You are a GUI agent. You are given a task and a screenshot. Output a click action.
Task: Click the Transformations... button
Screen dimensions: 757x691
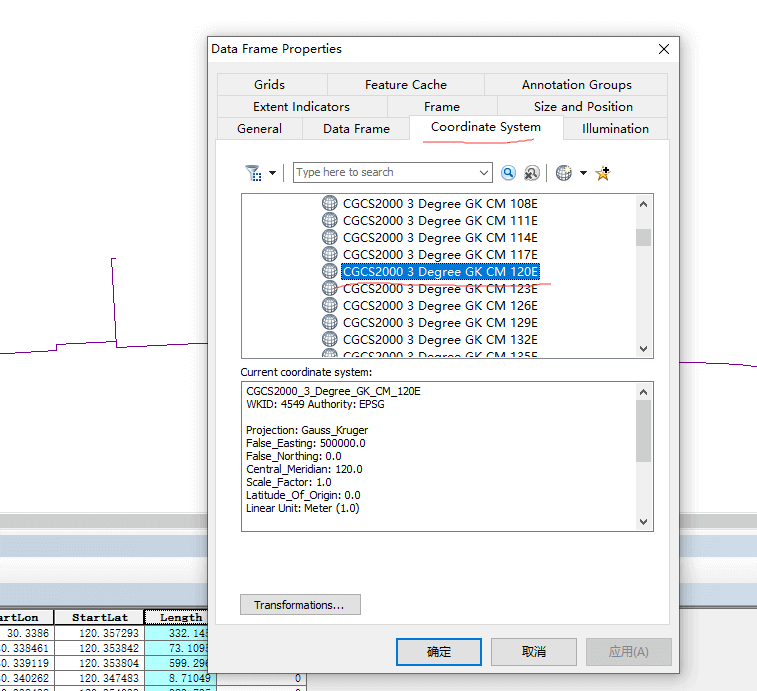coord(299,605)
